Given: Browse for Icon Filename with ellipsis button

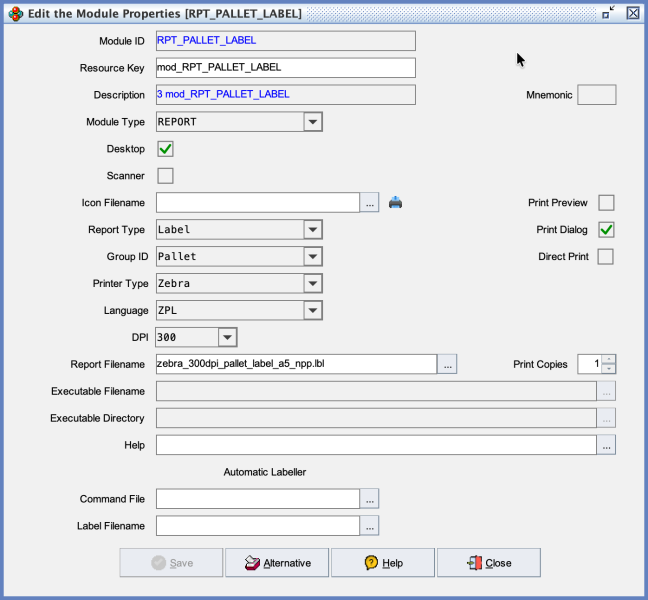Looking at the screenshot, I should tap(369, 202).
